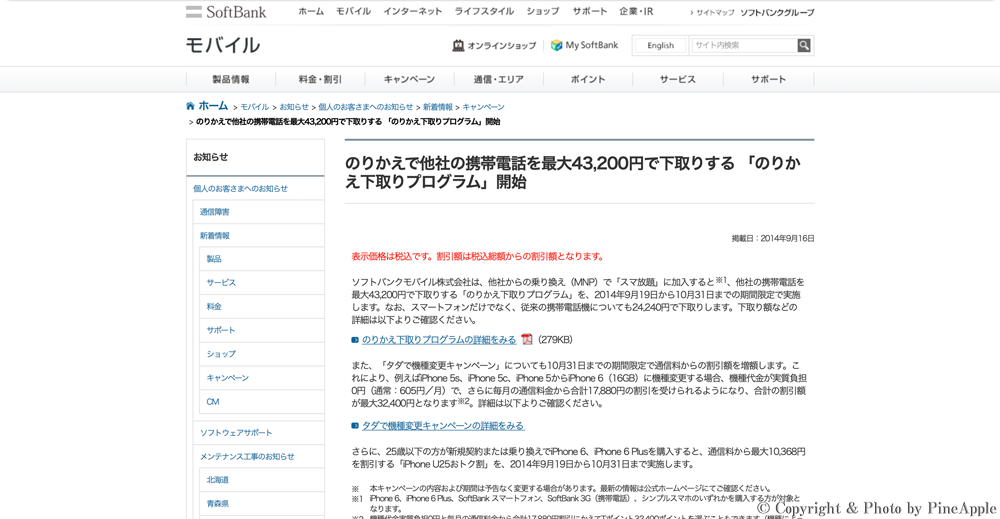Image resolution: width=1000 pixels, height=519 pixels.
Task: Click the English language button
Action: [x=660, y=45]
